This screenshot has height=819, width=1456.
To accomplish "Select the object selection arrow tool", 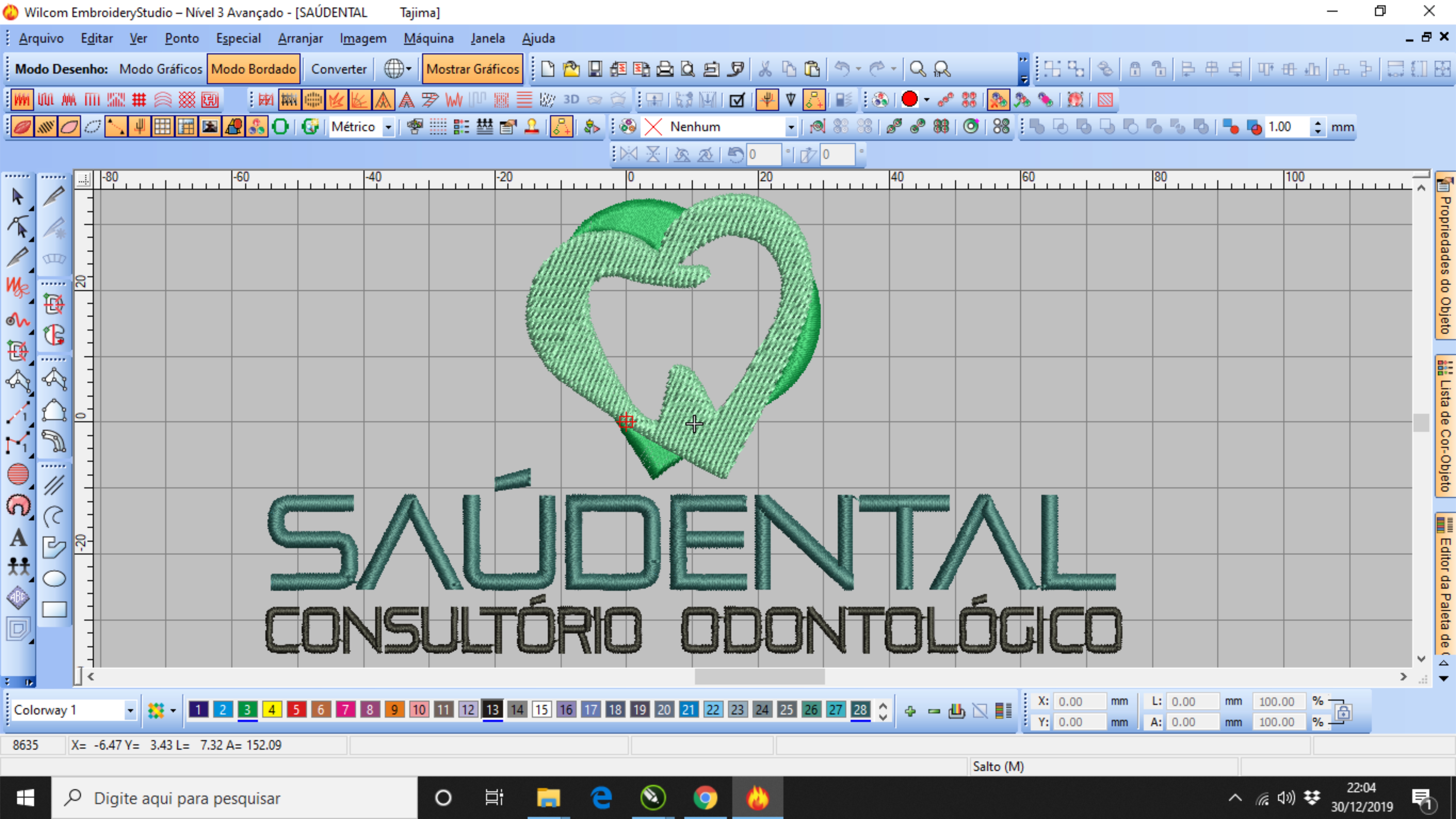I will [17, 196].
